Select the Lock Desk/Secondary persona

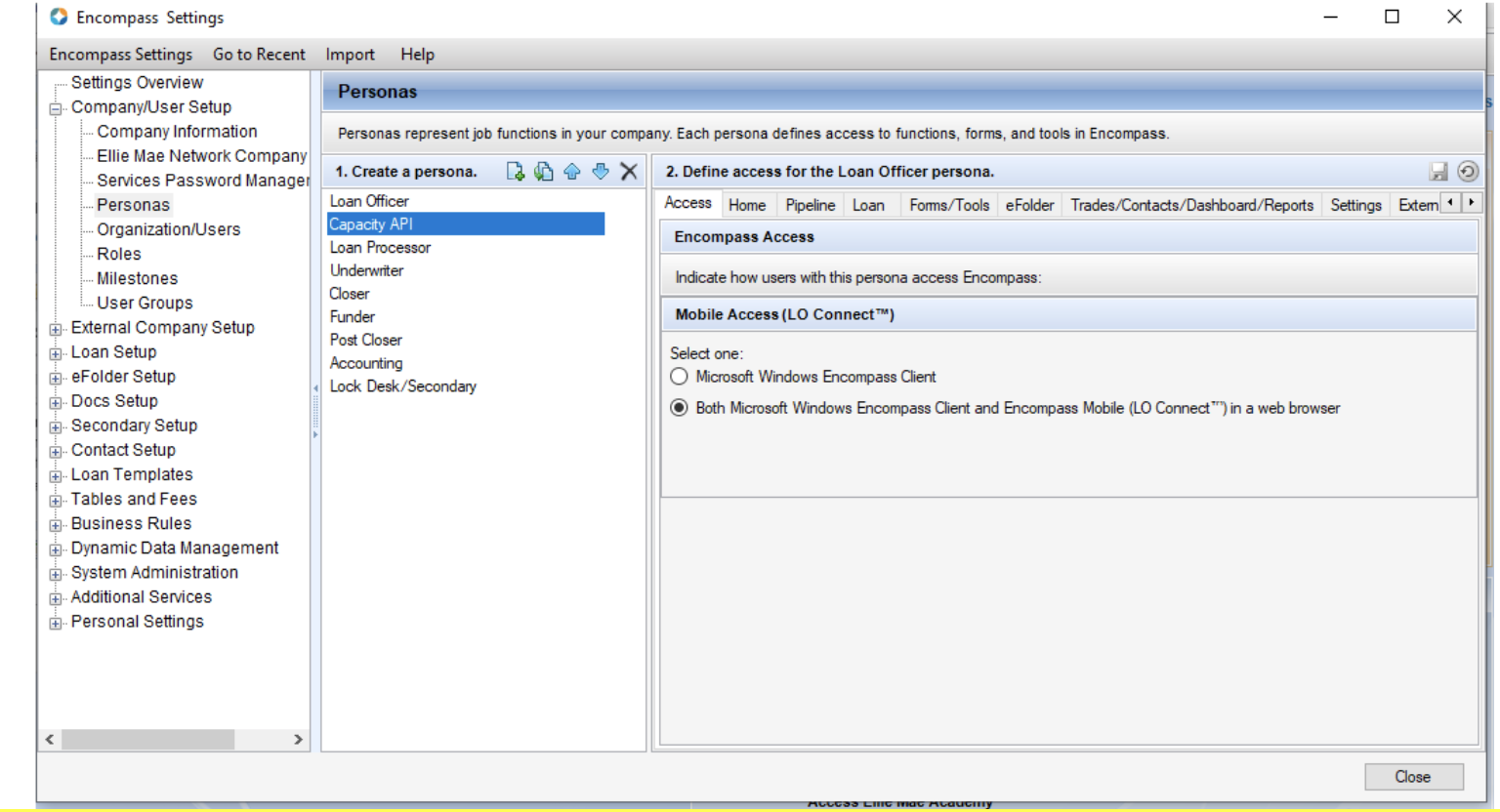tap(402, 386)
